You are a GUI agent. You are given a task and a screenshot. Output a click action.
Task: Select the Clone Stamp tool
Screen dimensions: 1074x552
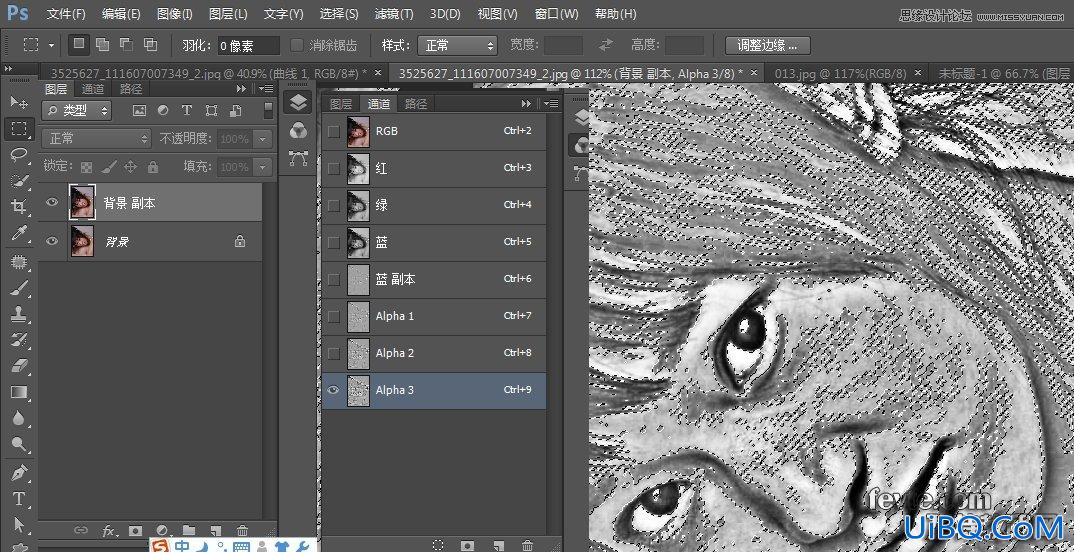tap(19, 314)
